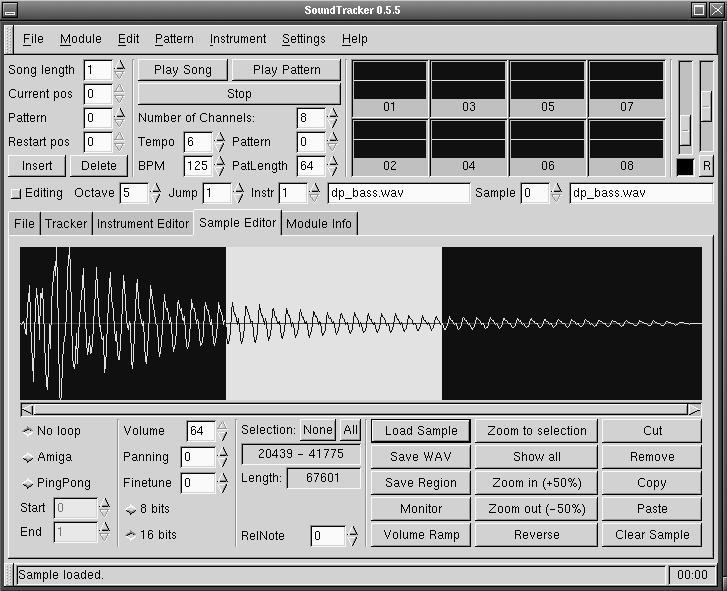Enable the Editing checkbox
The image size is (727, 591).
[15, 193]
